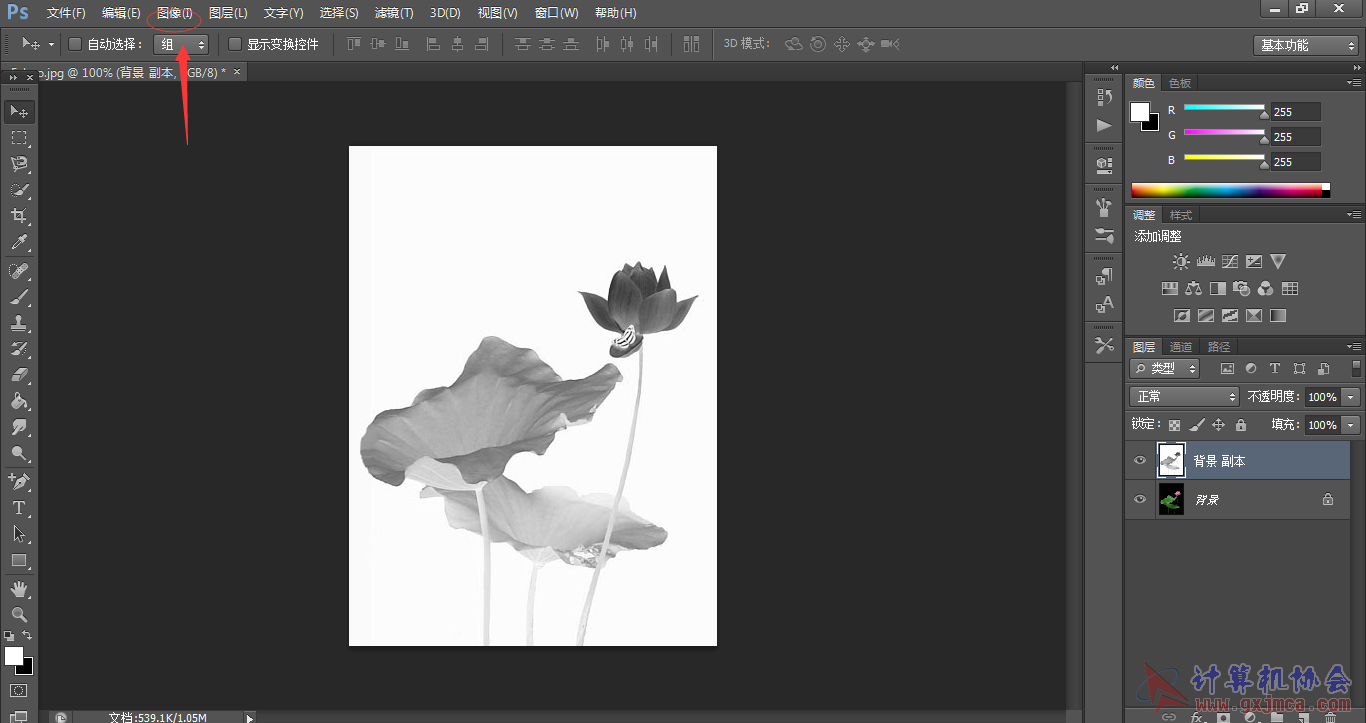1366x723 pixels.
Task: Select the Hand tool
Action: click(x=19, y=589)
